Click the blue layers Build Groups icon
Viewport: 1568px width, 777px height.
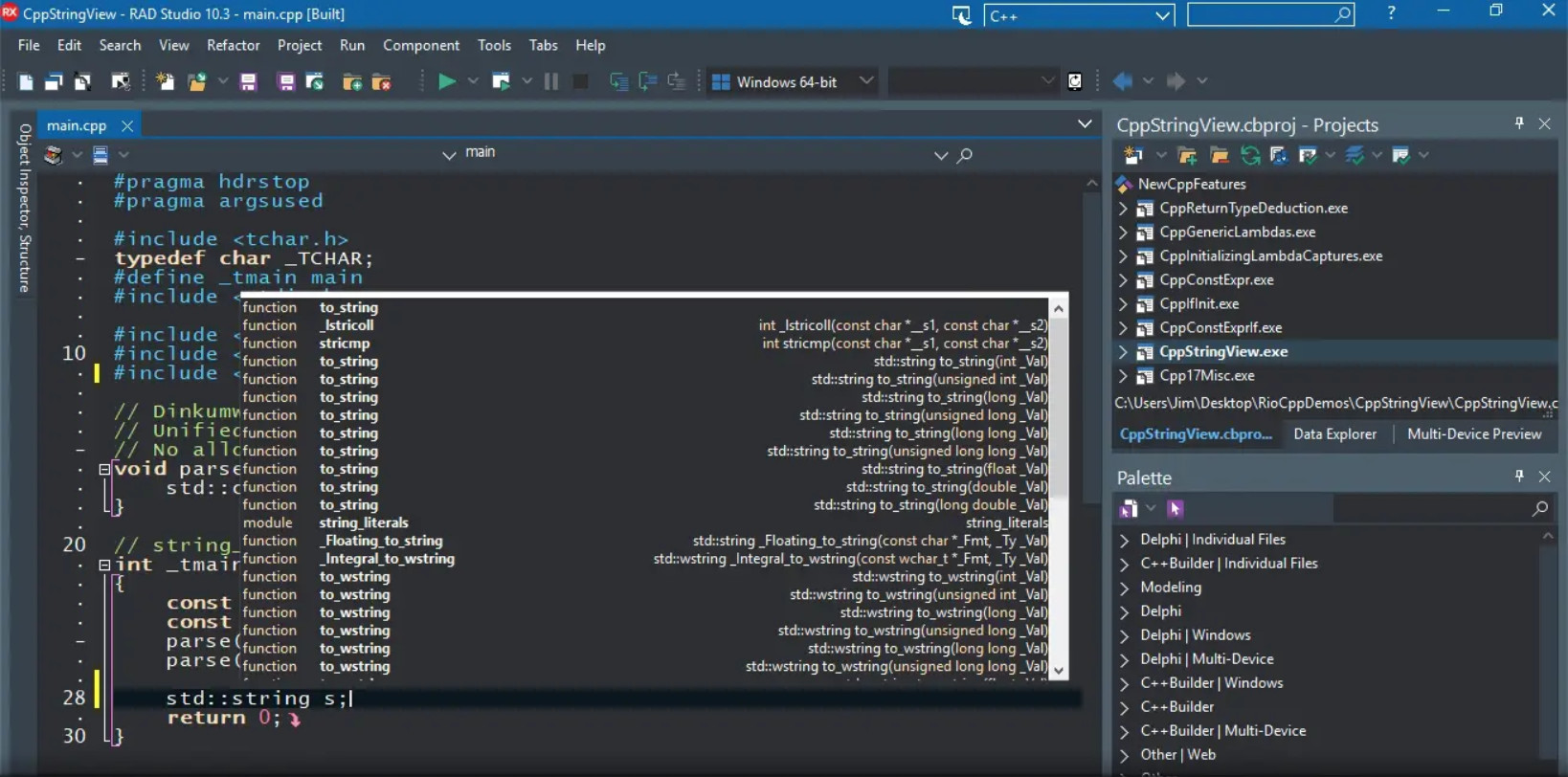(1355, 155)
